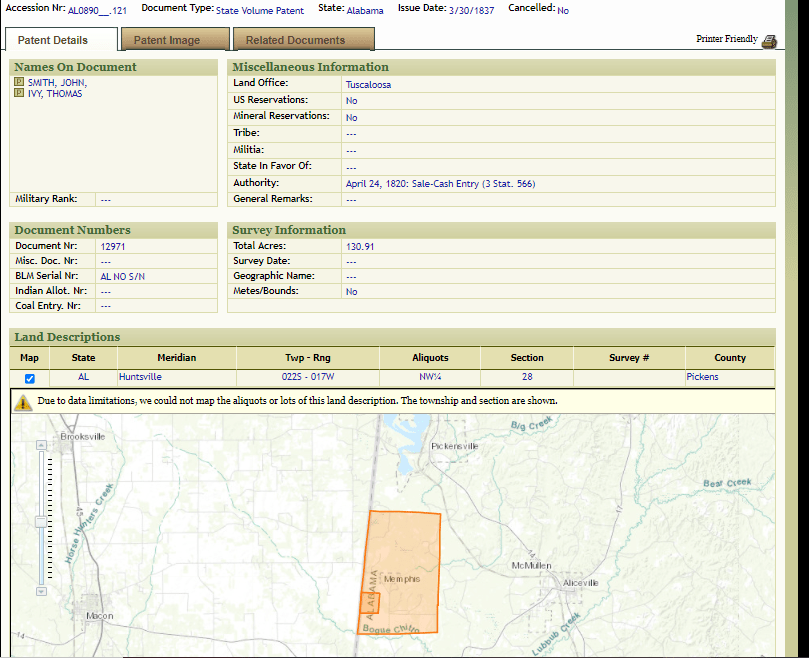This screenshot has height=658, width=809.
Task: Click the small orange section square on map
Action: click(x=370, y=603)
